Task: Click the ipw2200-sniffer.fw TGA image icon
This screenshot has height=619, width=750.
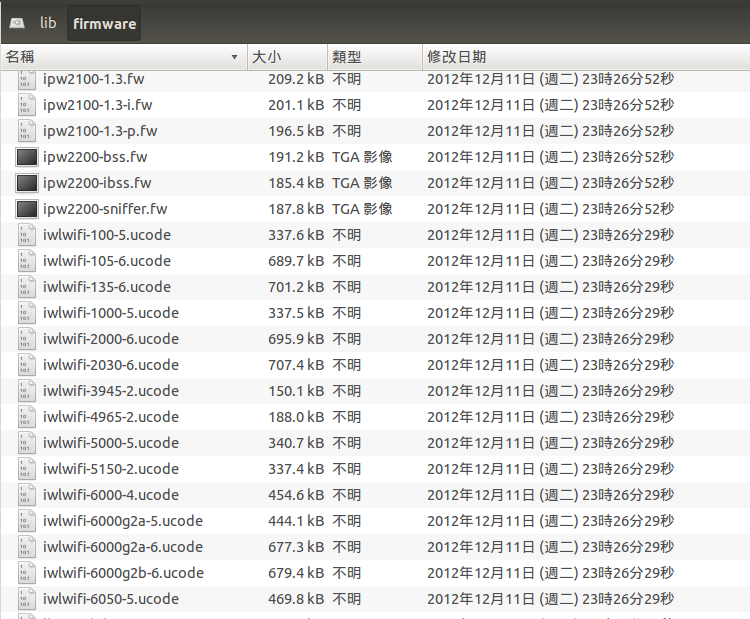Action: (26, 209)
